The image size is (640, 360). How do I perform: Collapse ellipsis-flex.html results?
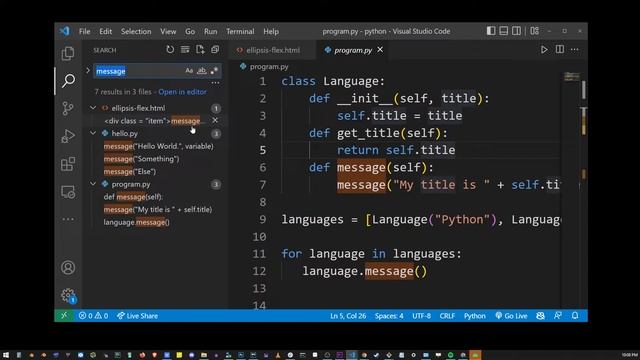tap(93, 108)
